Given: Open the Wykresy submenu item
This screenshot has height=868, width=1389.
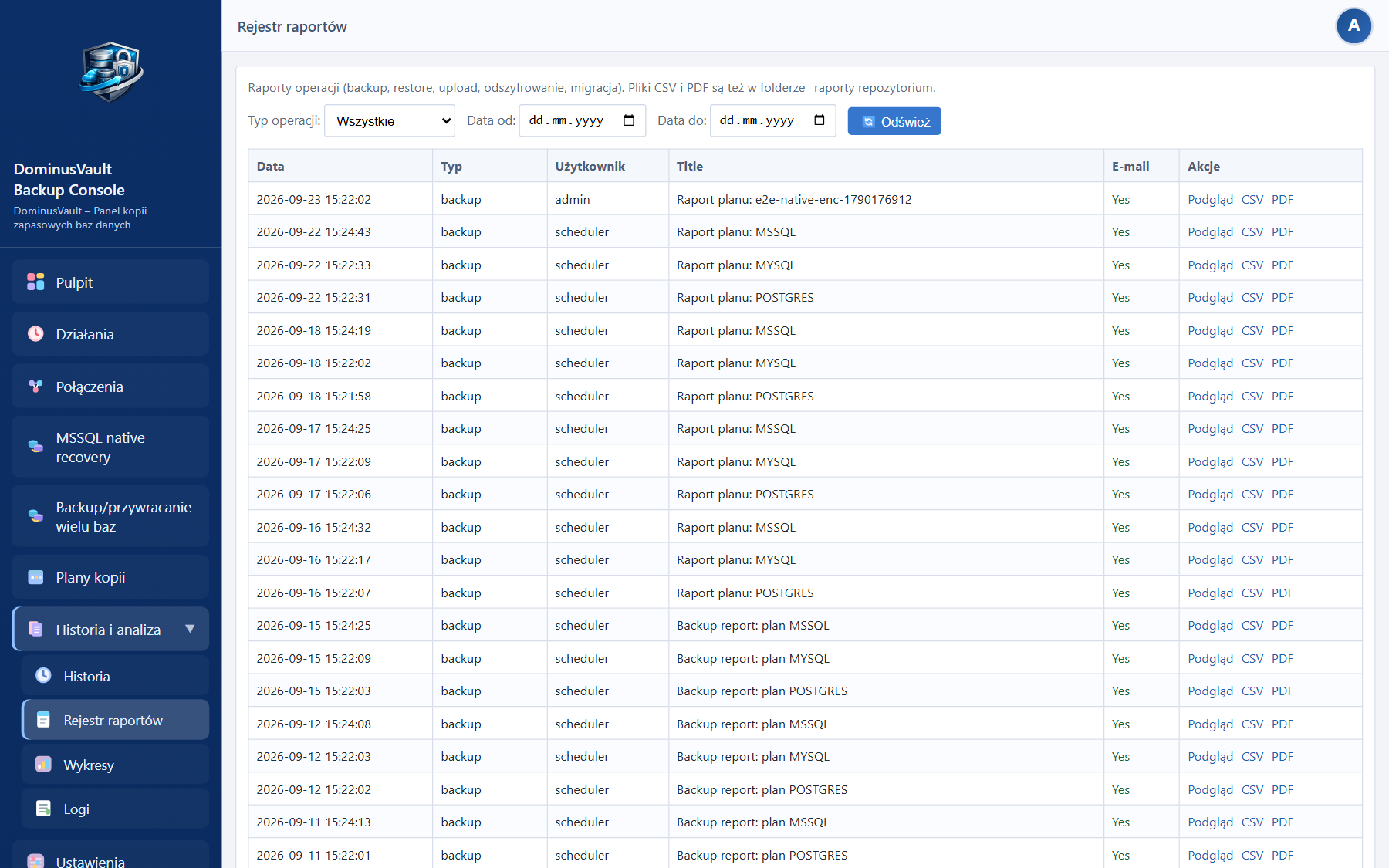Looking at the screenshot, I should pos(116,765).
